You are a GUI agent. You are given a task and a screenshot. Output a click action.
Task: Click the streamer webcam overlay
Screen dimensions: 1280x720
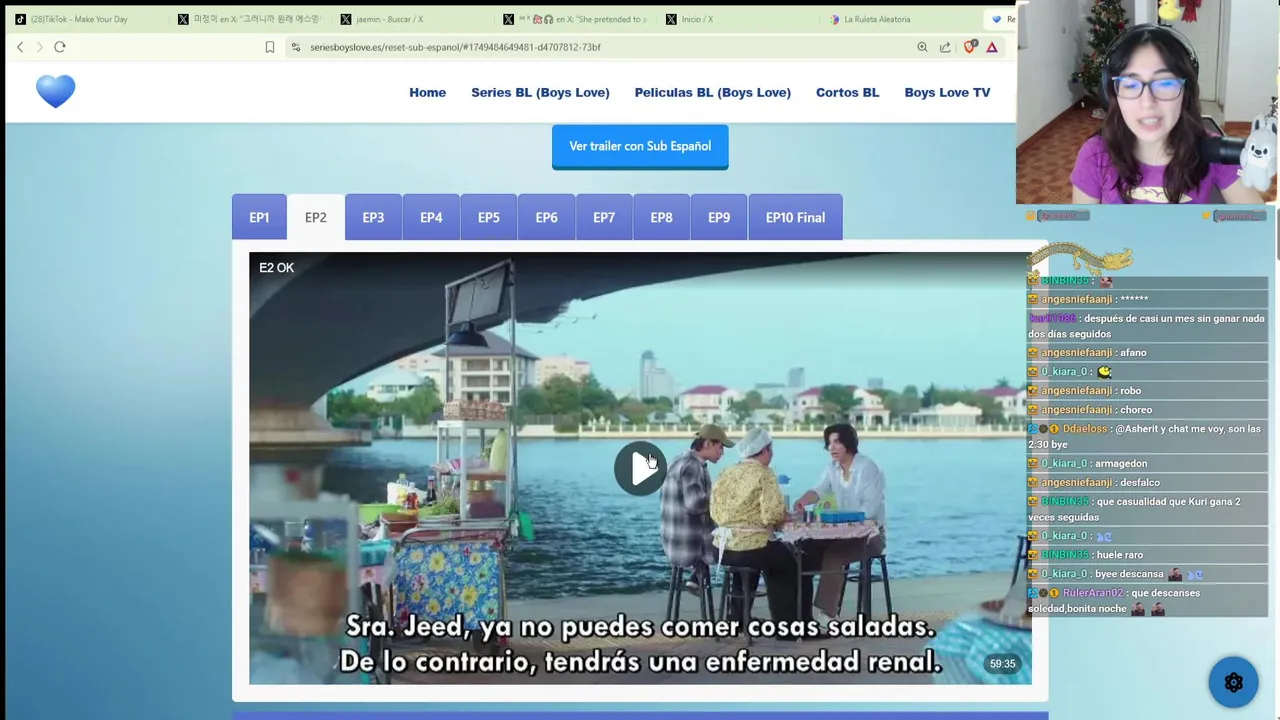coord(1146,102)
